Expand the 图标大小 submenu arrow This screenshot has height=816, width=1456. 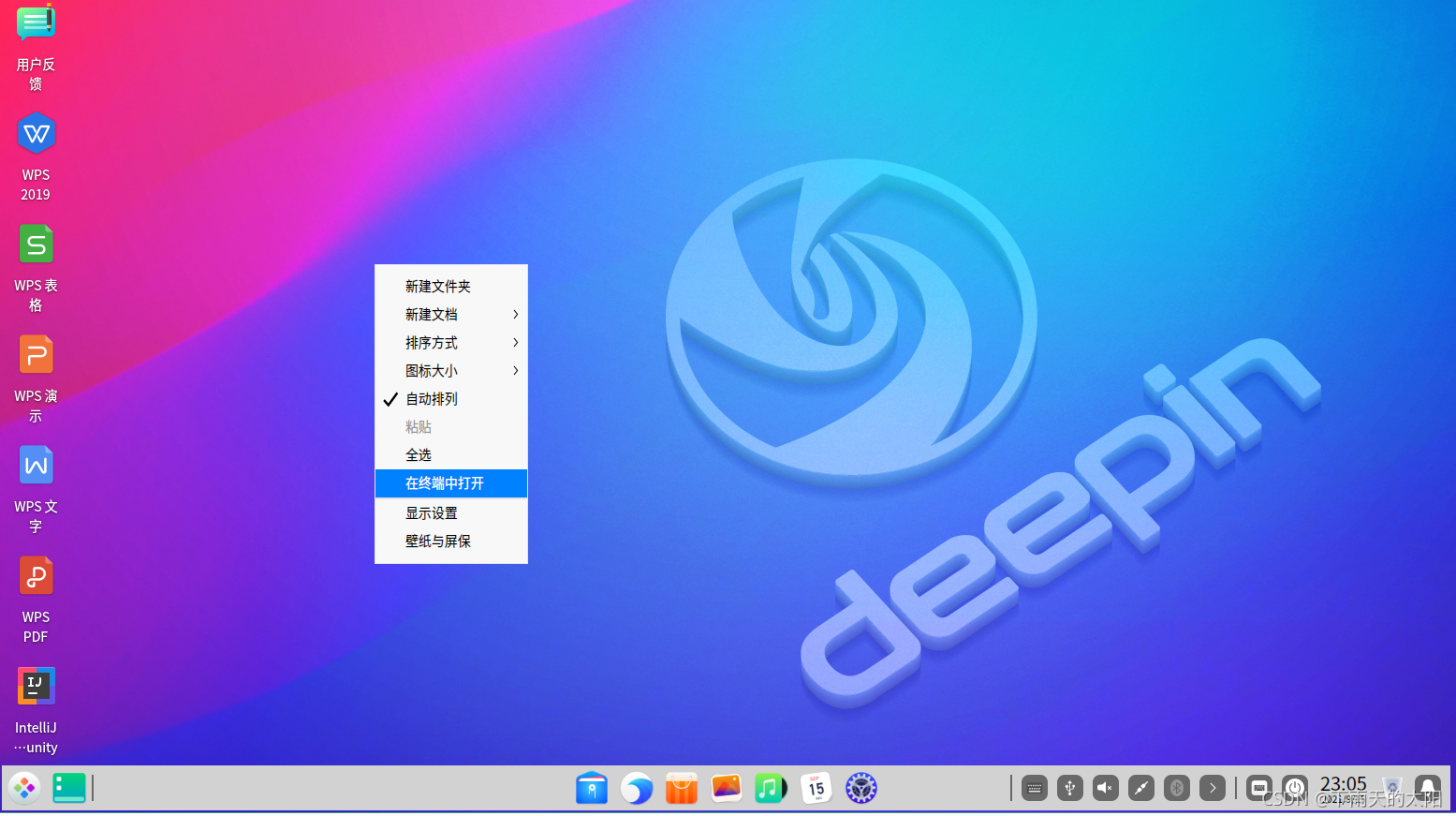pyautogui.click(x=515, y=371)
